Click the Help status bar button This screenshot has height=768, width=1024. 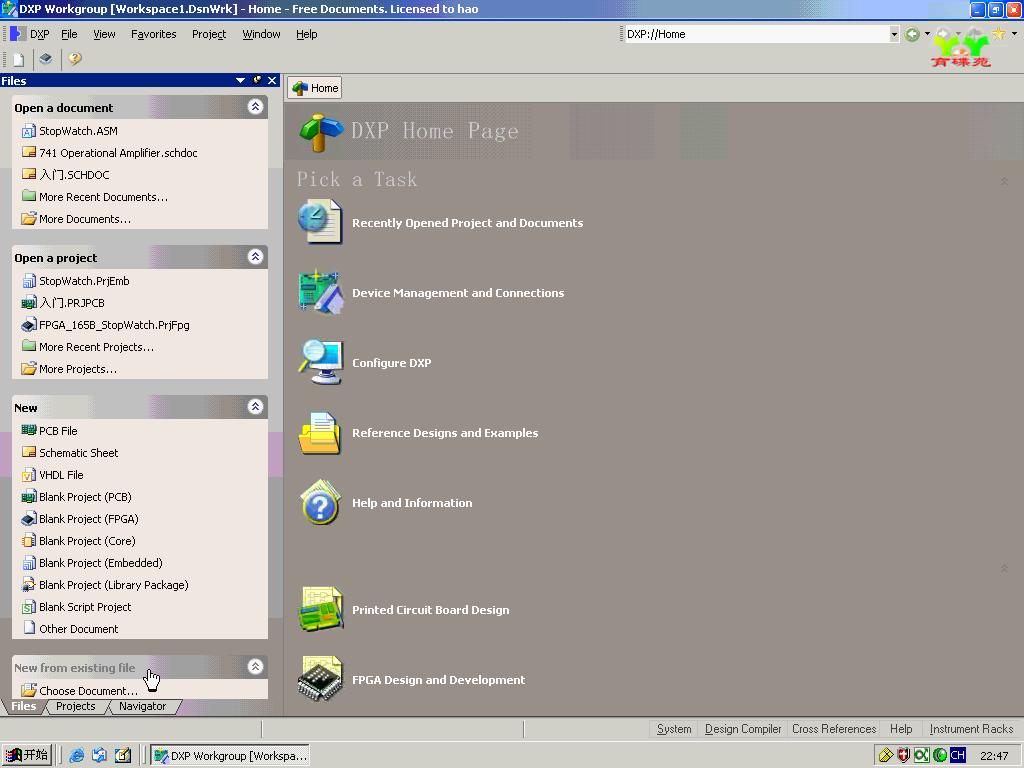click(901, 729)
